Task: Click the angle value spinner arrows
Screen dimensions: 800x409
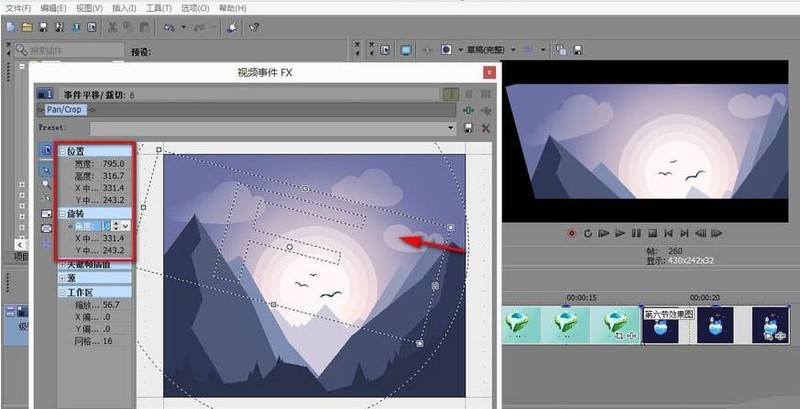Action: point(115,226)
